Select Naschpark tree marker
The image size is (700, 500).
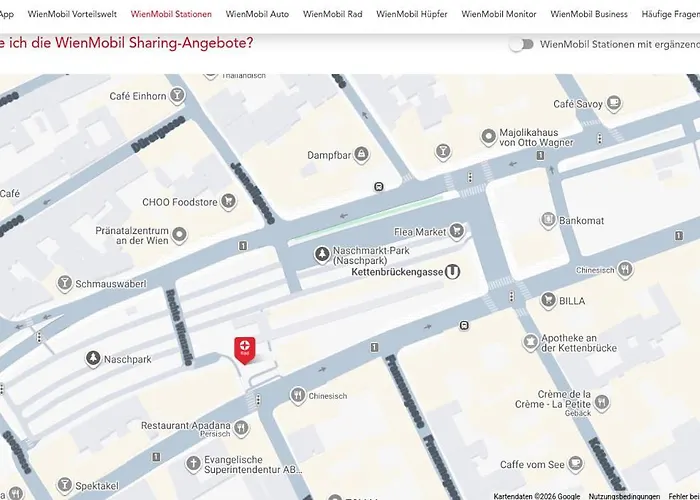click(93, 359)
